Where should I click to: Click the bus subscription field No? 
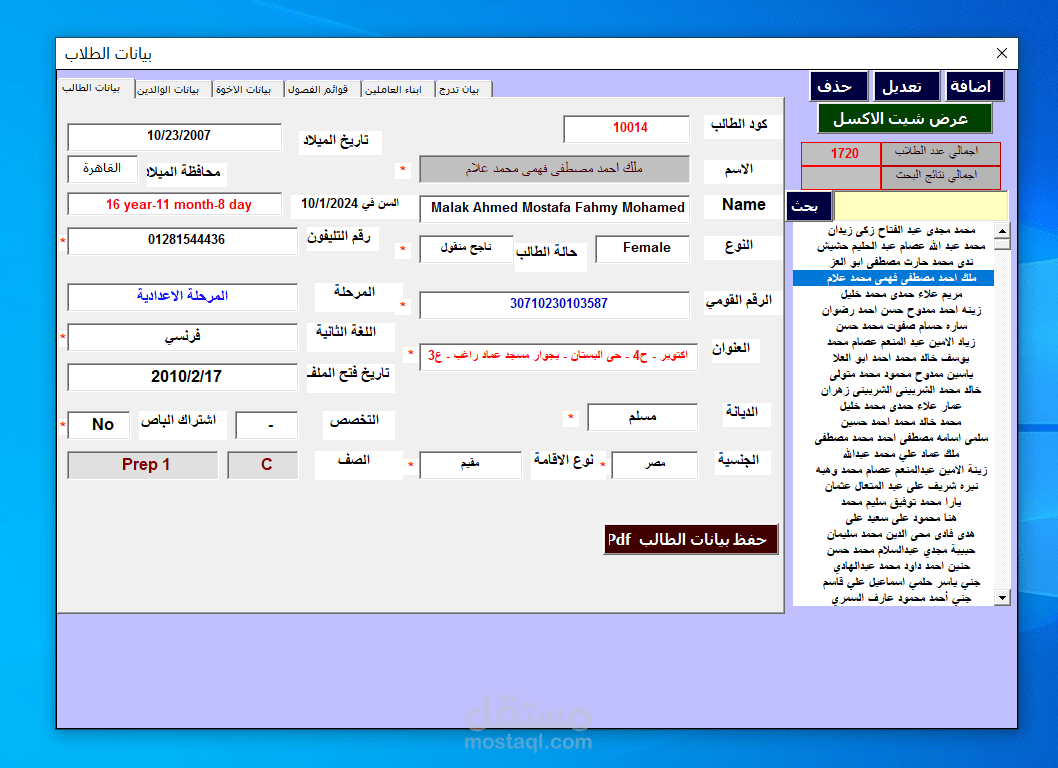pyautogui.click(x=99, y=424)
